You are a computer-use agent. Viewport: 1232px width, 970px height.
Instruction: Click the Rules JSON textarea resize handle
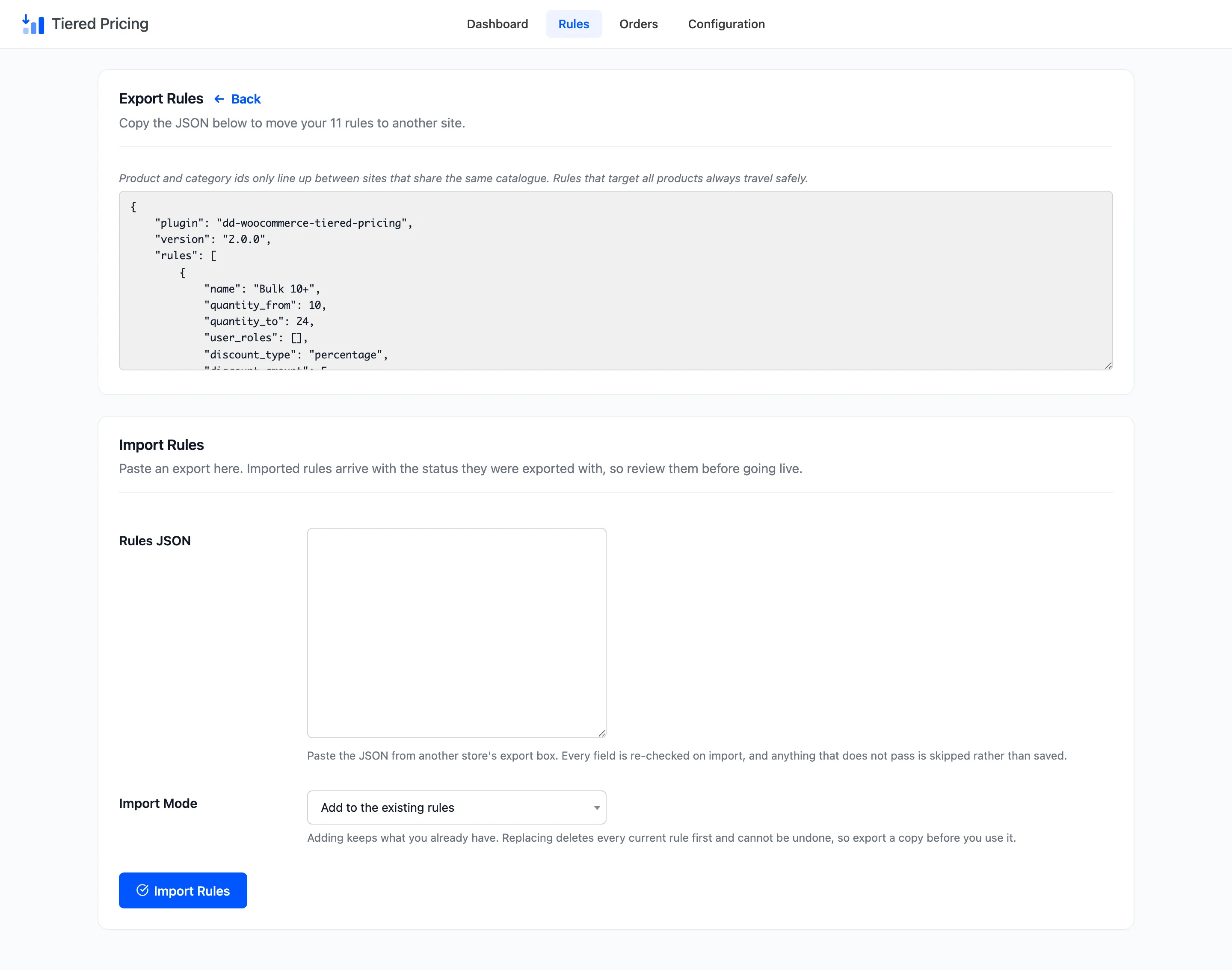[x=601, y=733]
